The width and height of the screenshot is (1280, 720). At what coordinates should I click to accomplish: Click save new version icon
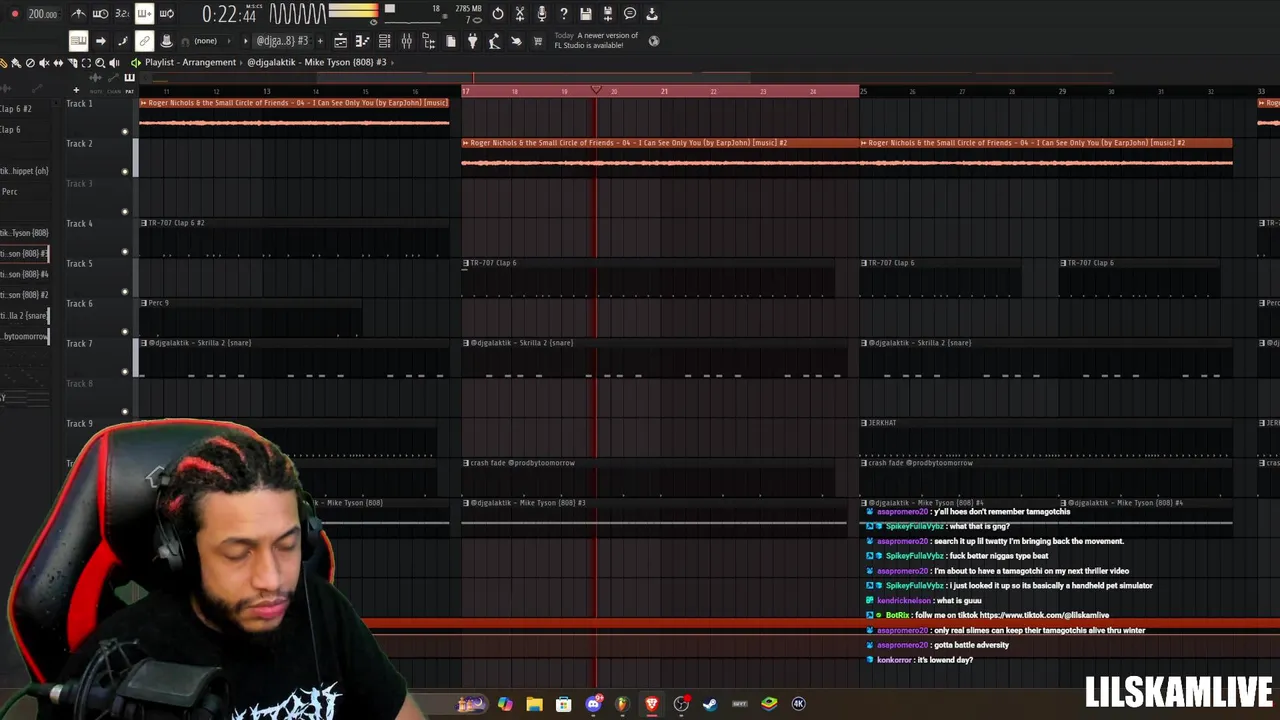pyautogui.click(x=607, y=14)
